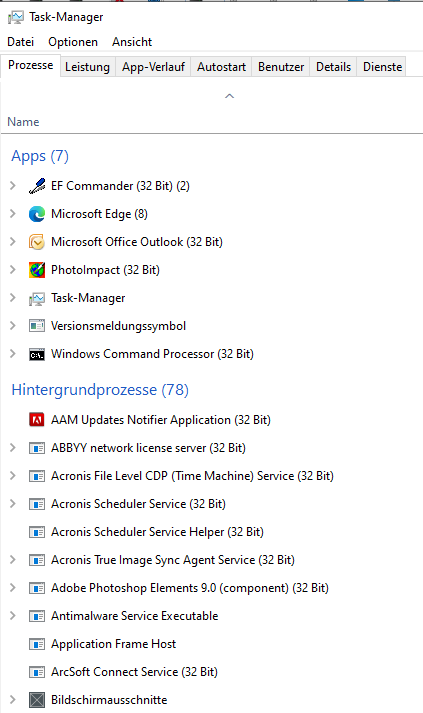Open the Ansicht menu

tap(132, 42)
